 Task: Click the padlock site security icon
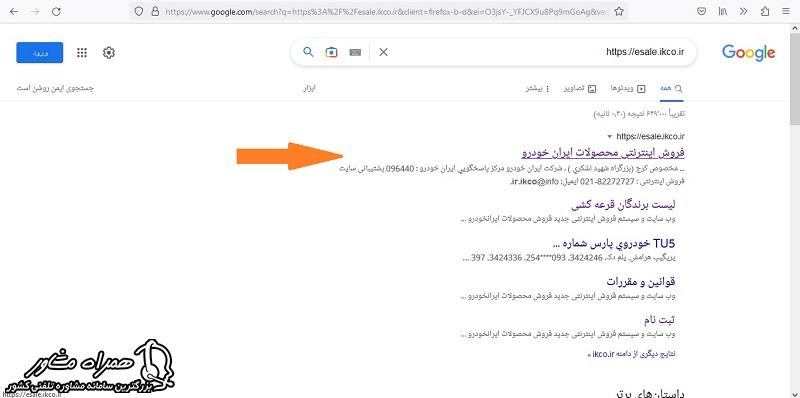click(155, 11)
